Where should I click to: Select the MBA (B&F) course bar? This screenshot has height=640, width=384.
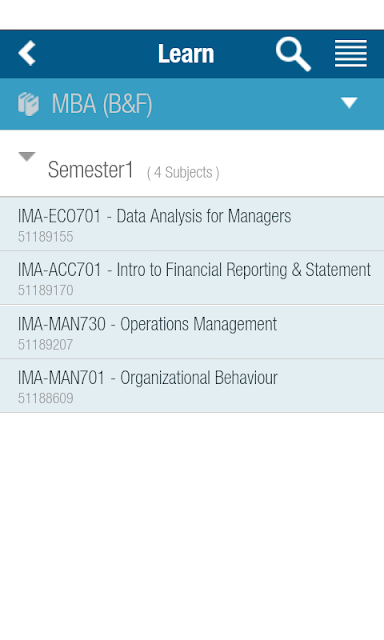192,104
